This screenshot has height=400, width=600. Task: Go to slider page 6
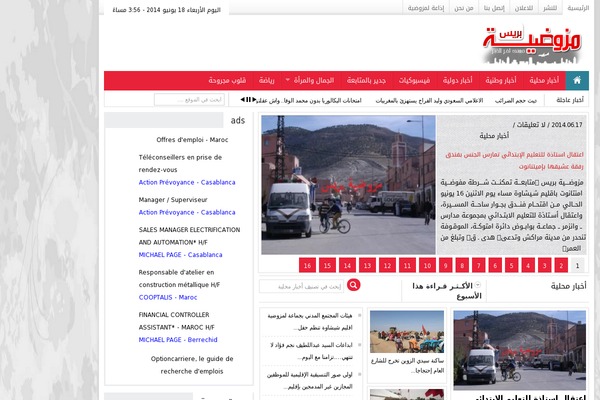(495, 265)
